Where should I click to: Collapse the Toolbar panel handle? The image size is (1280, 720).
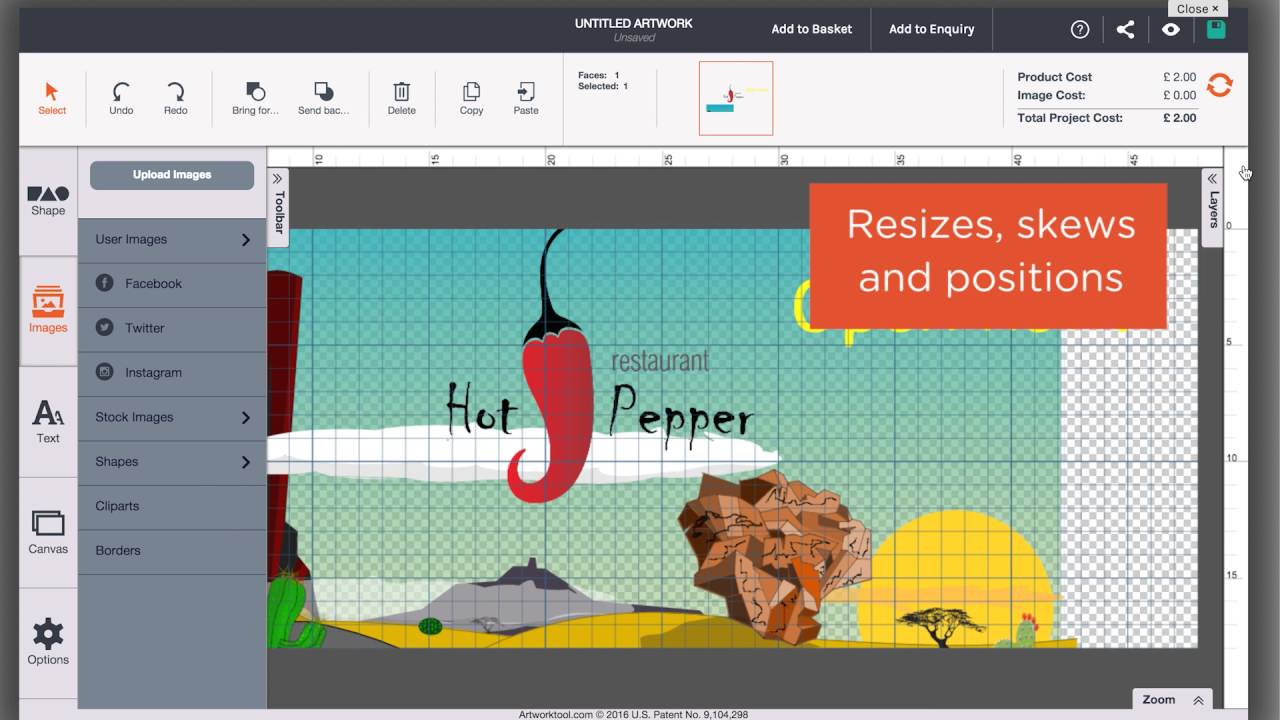tap(278, 206)
